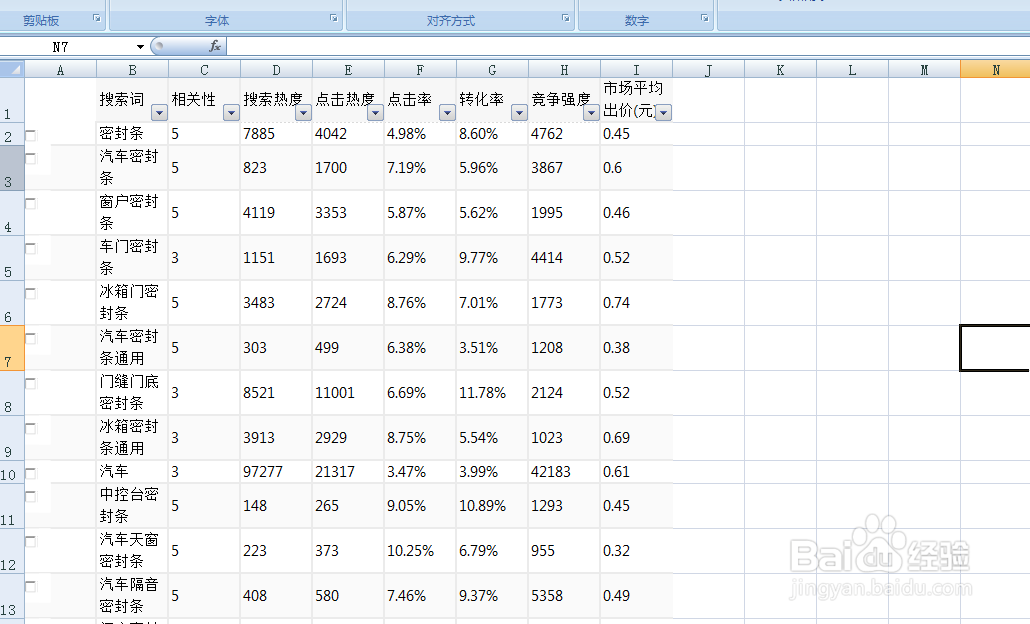The width and height of the screenshot is (1030, 624).
Task: Click the Insert Function fx icon
Action: [x=215, y=46]
